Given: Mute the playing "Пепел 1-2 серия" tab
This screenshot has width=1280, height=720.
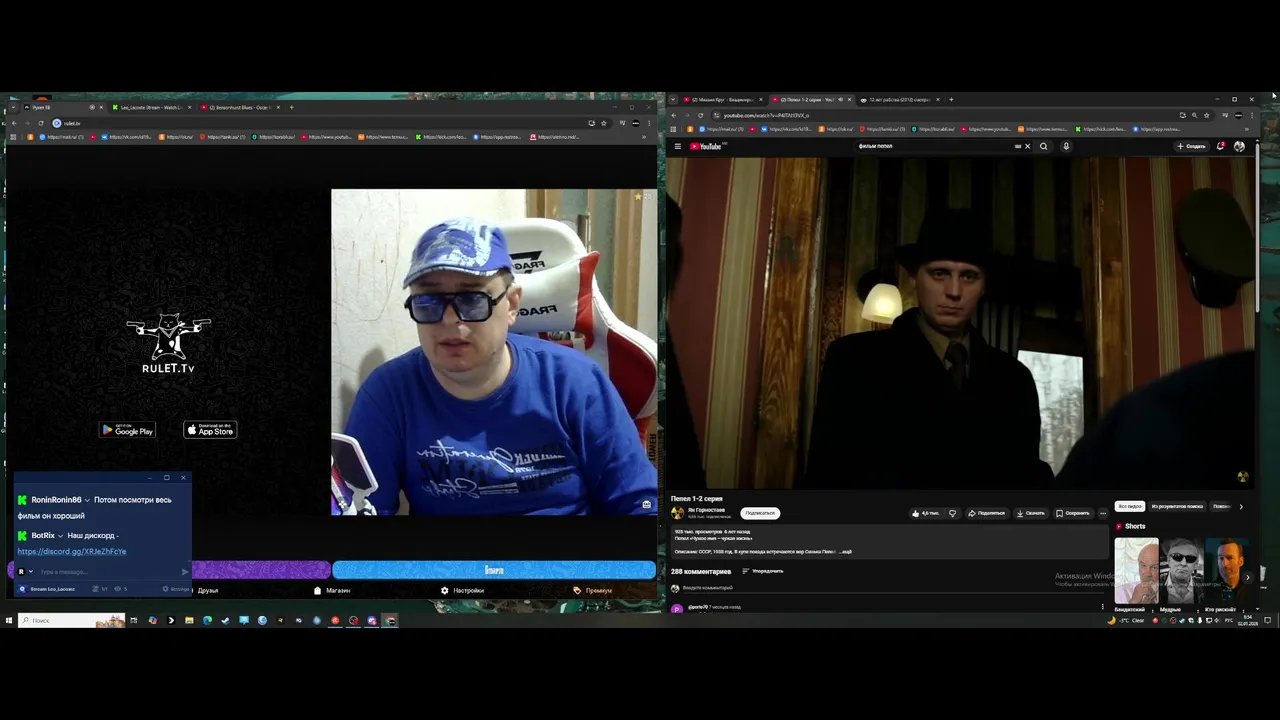Looking at the screenshot, I should pyautogui.click(x=840, y=100).
